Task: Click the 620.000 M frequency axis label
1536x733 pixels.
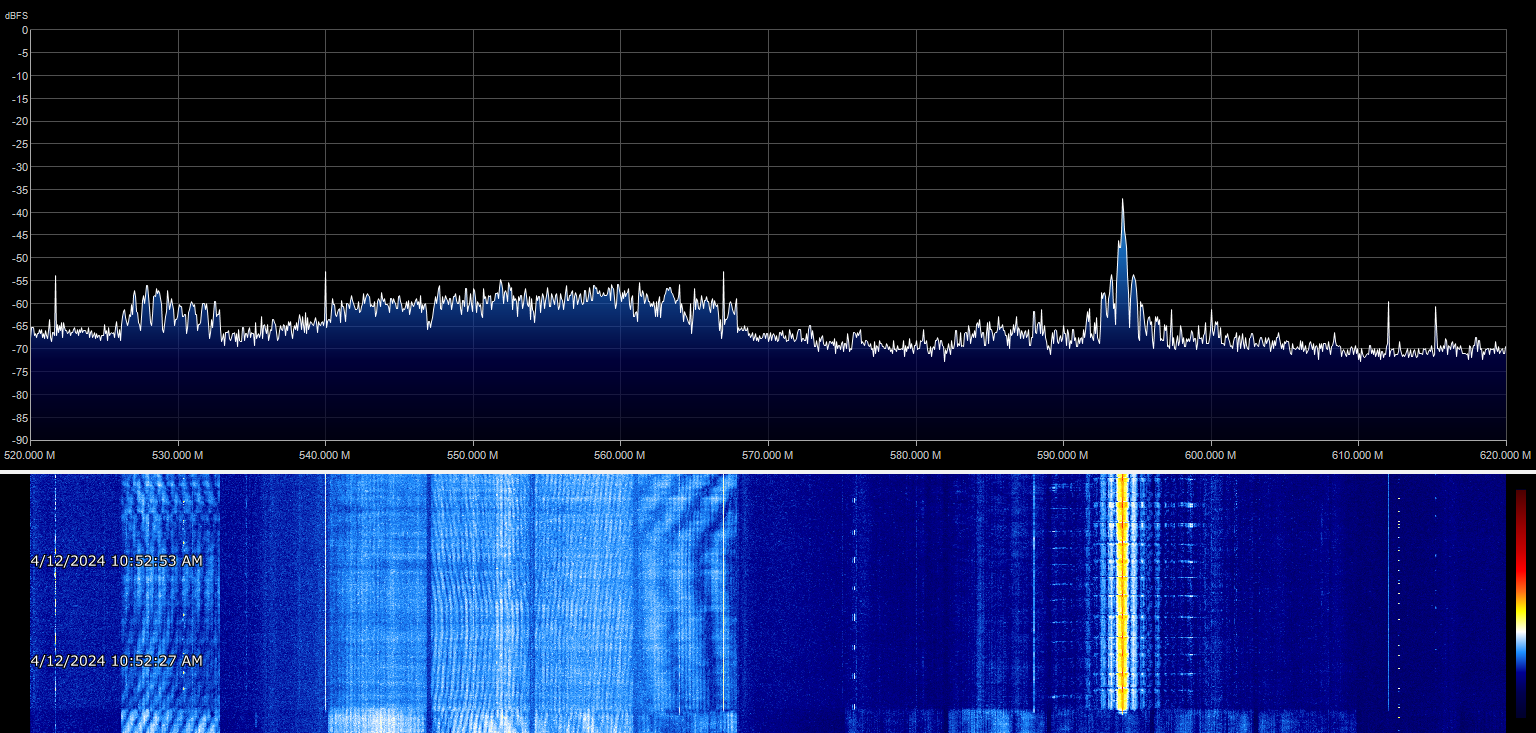Action: click(1505, 455)
